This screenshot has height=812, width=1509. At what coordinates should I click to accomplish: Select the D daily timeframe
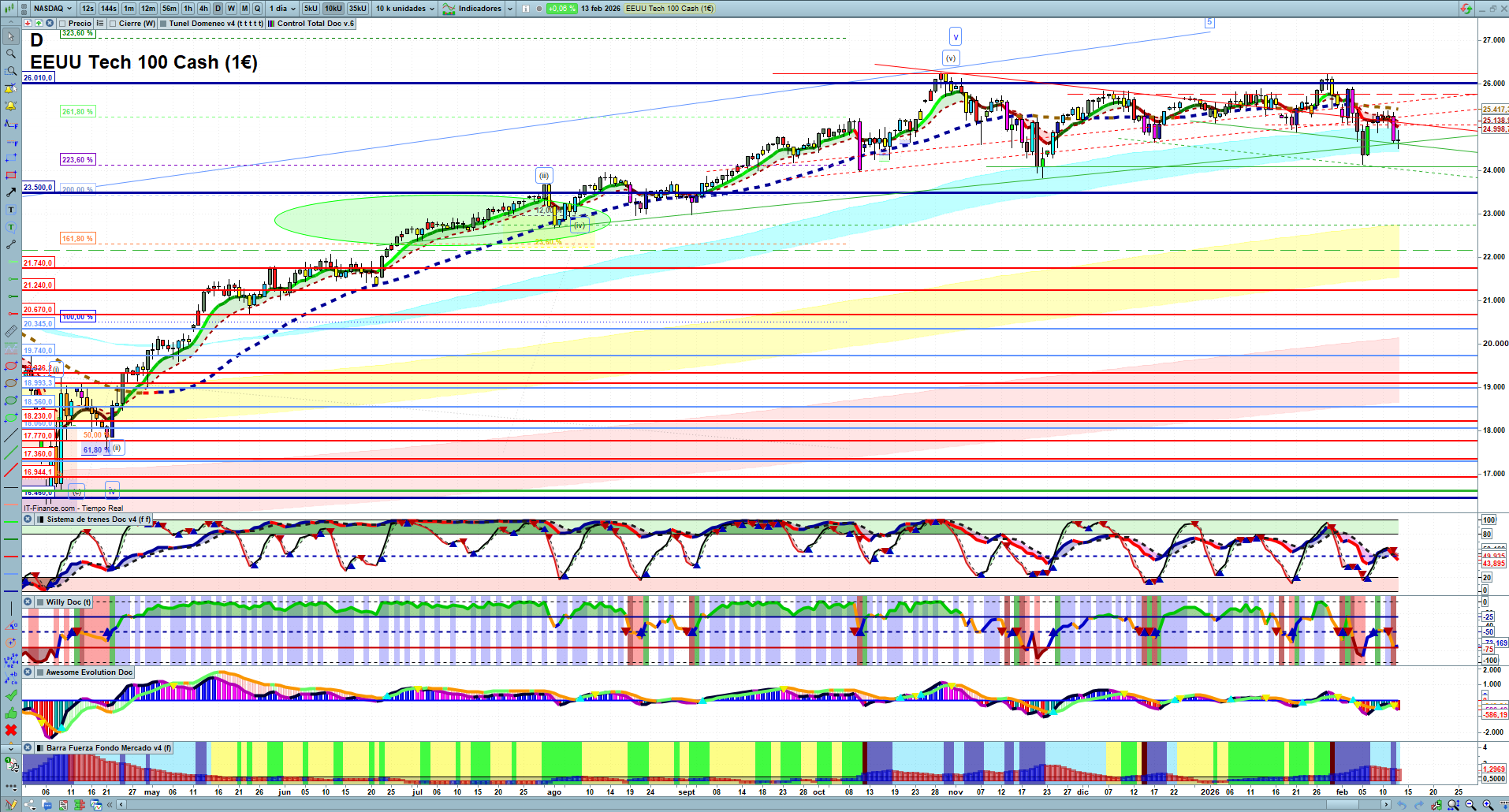click(218, 9)
